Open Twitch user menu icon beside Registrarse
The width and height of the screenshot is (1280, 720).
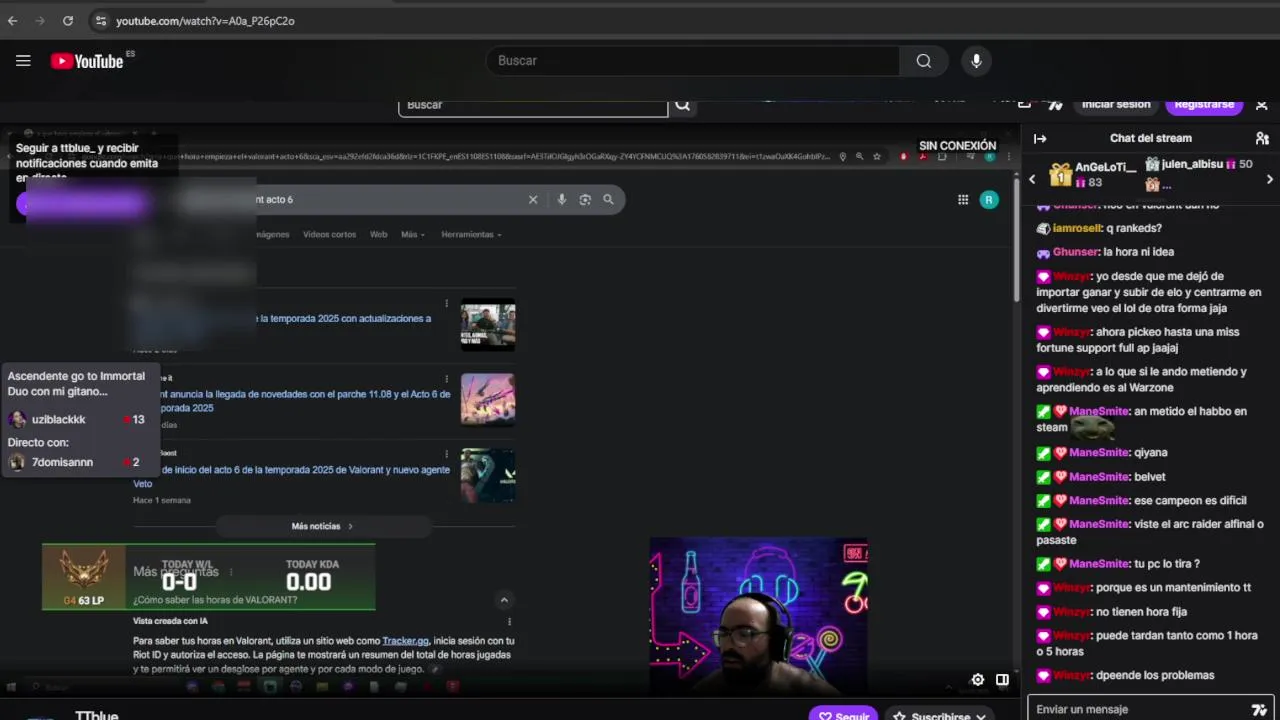[x=1262, y=104]
